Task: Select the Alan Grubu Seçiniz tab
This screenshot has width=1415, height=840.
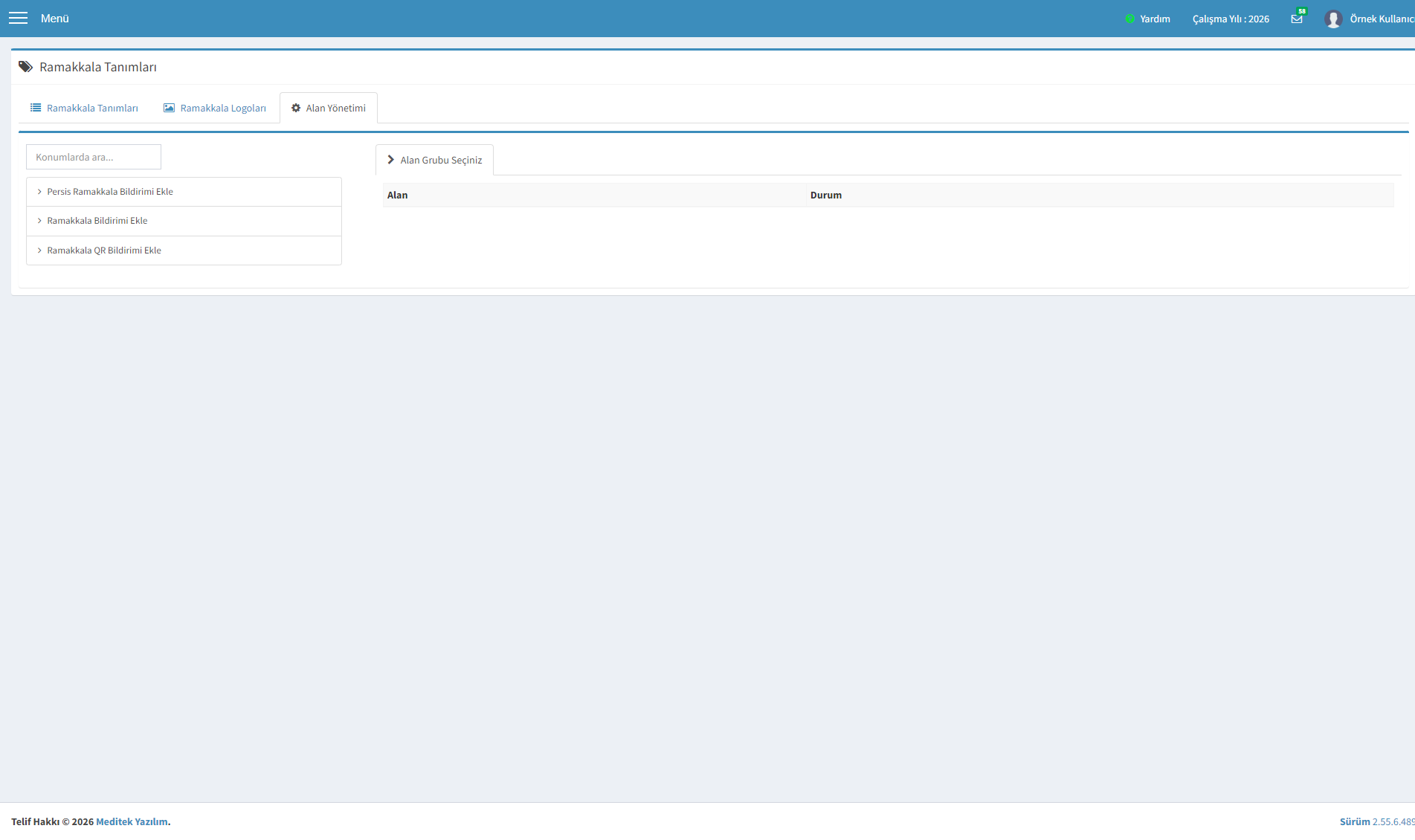Action: (434, 160)
